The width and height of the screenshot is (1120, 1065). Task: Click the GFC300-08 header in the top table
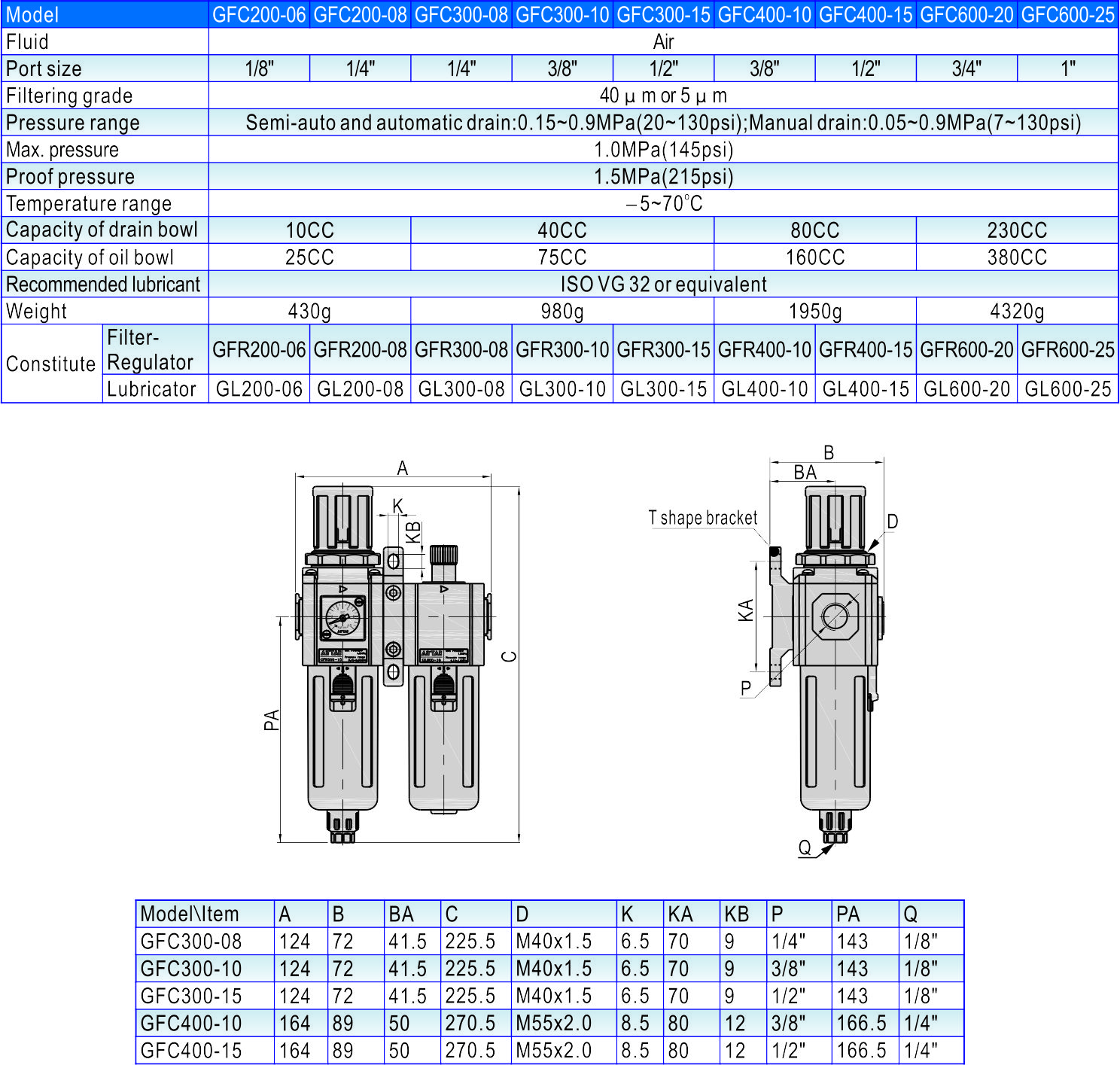tap(461, 15)
